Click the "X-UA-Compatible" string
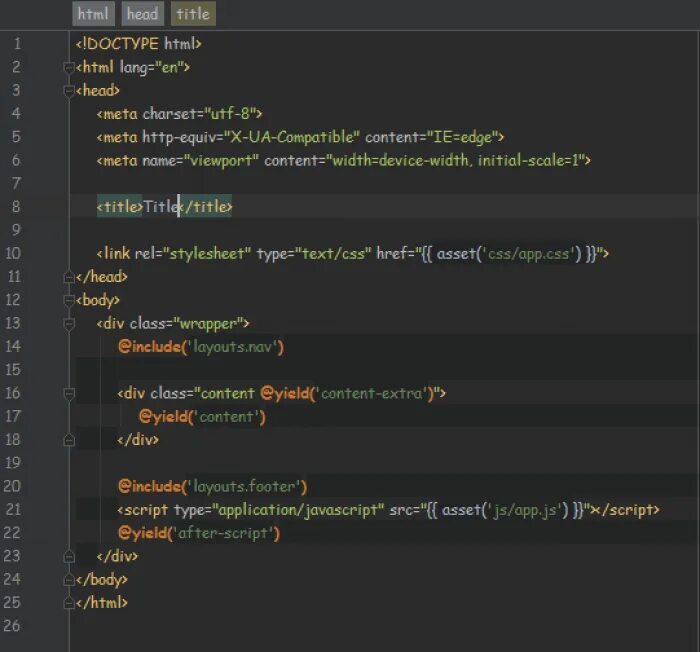 pyautogui.click(x=291, y=137)
